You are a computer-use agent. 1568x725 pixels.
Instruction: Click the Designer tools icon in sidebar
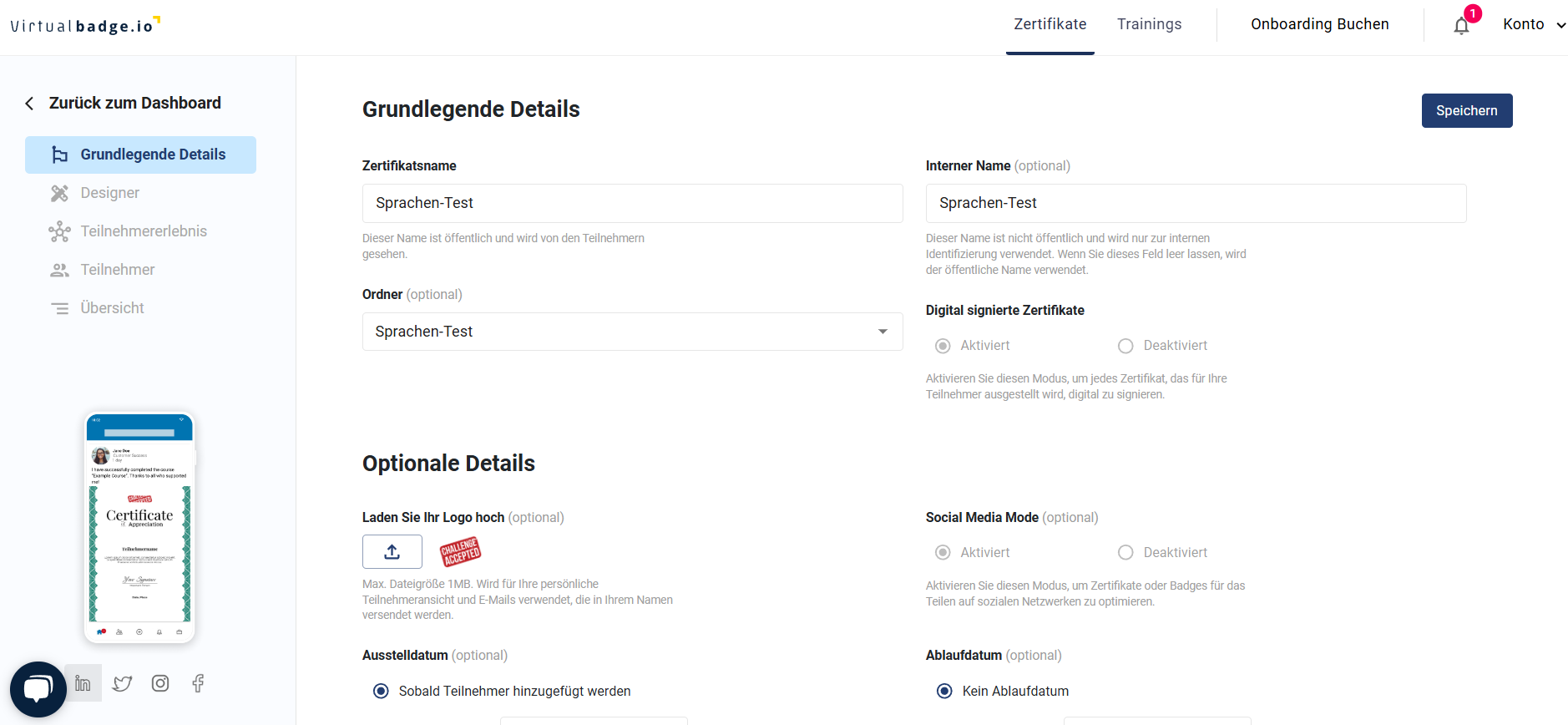[x=59, y=193]
